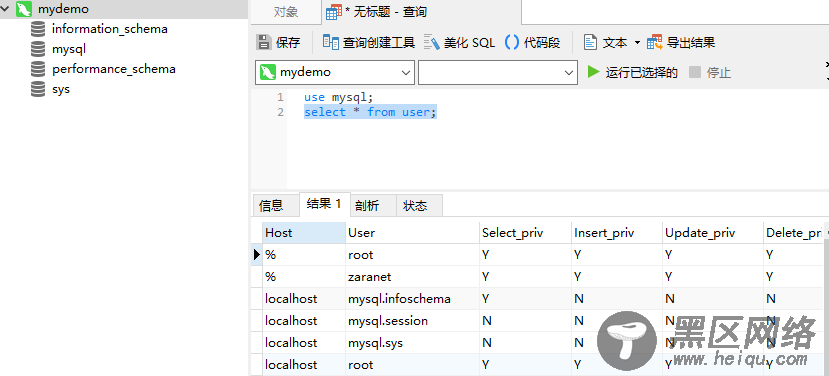The image size is (829, 376).
Task: Select the mysql.session user cell
Action: tap(412, 321)
